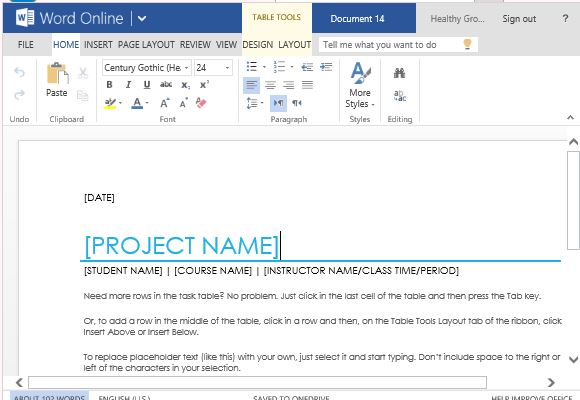Click the Sign out link
Image resolution: width=580 pixels, height=400 pixels.
519,19
